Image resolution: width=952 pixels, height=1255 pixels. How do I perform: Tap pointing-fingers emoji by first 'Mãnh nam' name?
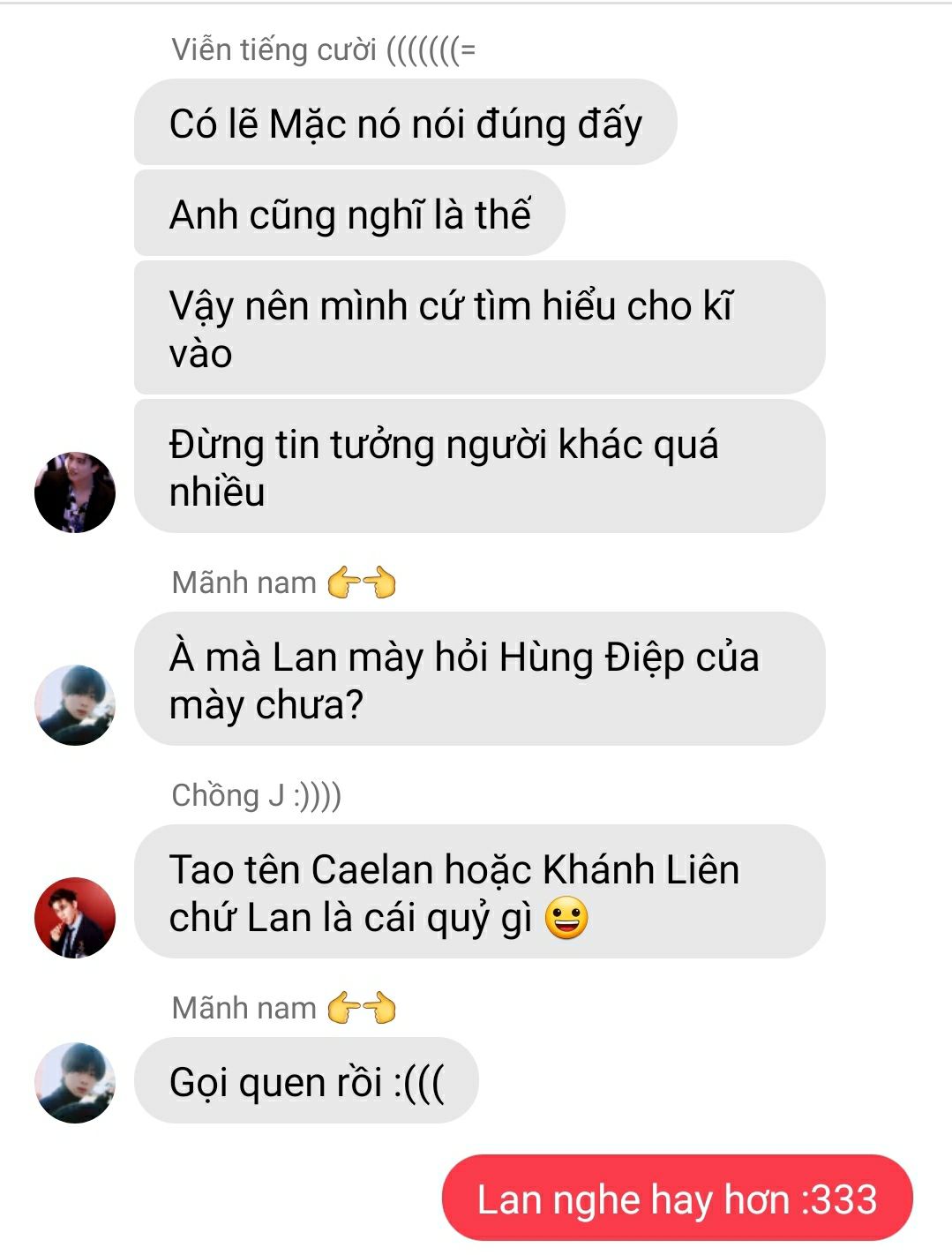pos(362,582)
